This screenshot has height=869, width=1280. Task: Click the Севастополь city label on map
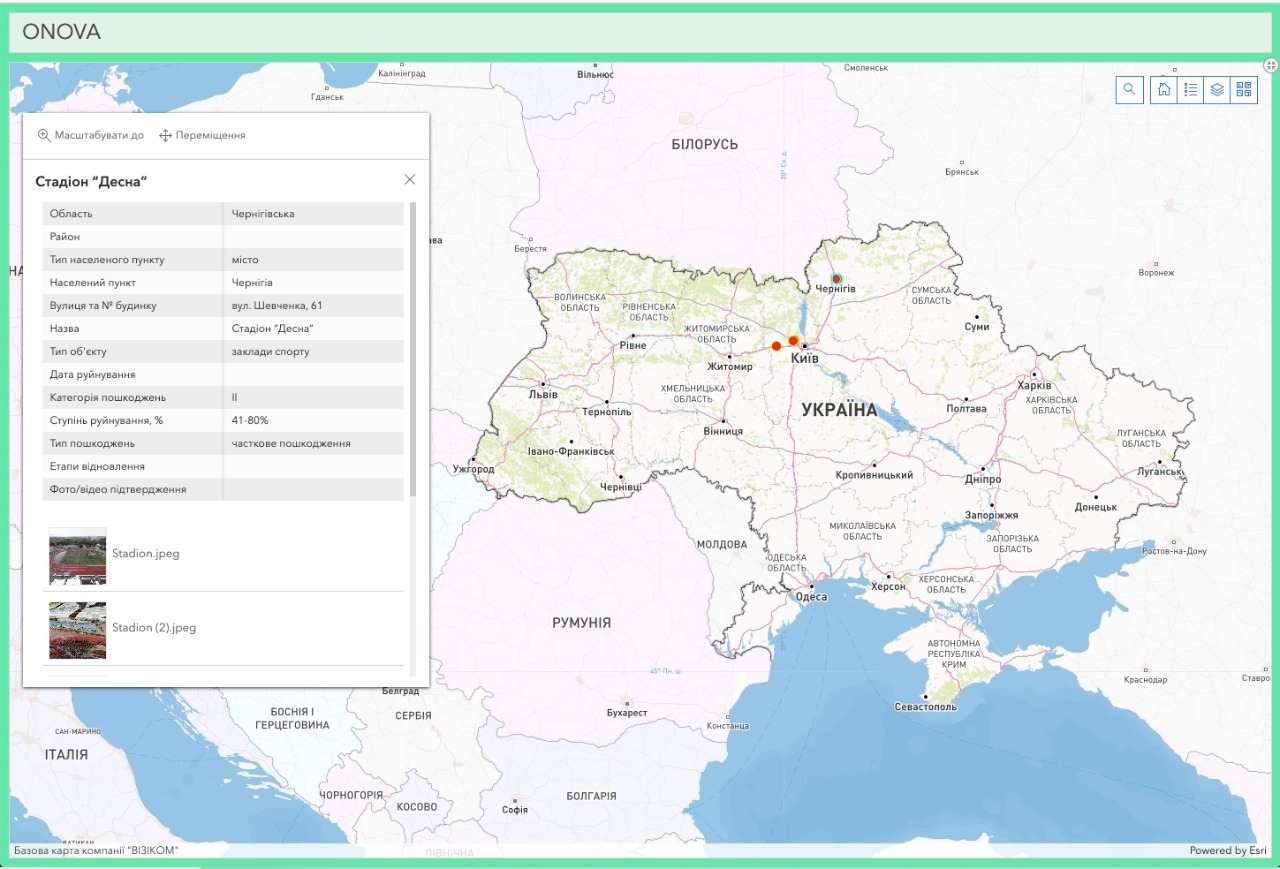click(x=925, y=707)
